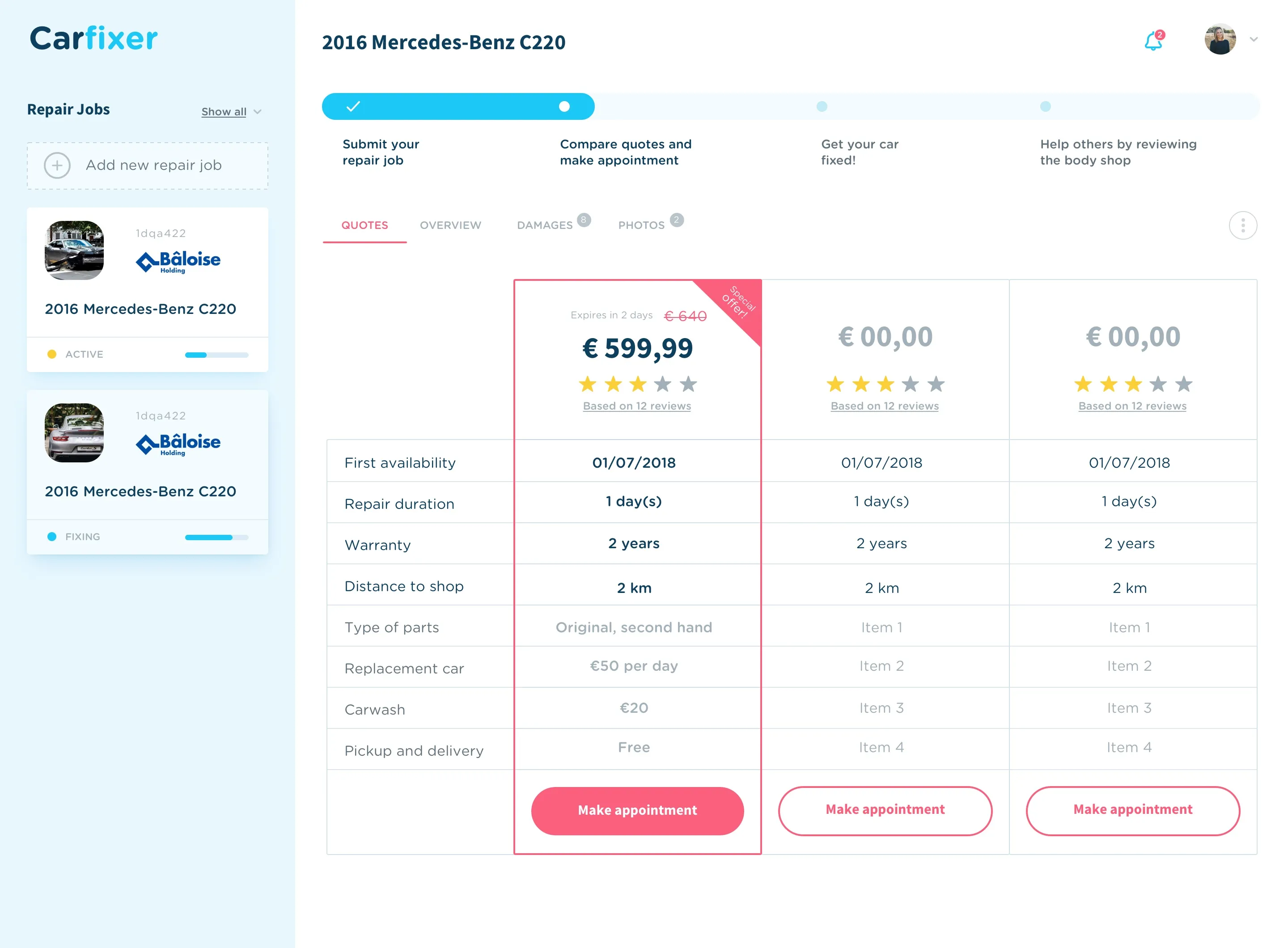Click the plus icon to add repair job
The width and height of the screenshot is (1288, 948).
pos(57,165)
